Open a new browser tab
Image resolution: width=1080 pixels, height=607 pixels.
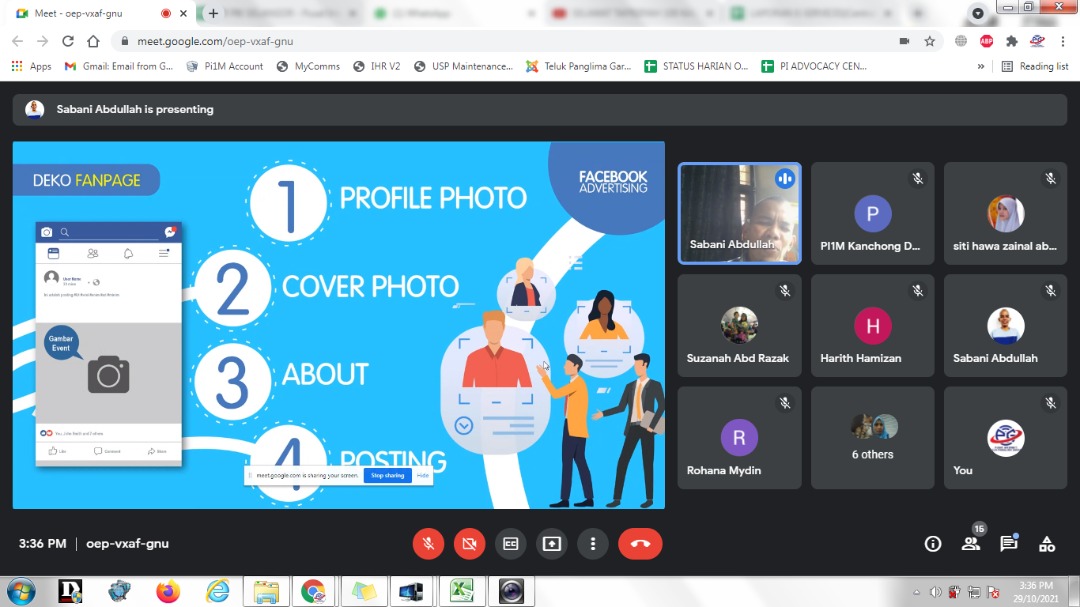coord(214,13)
